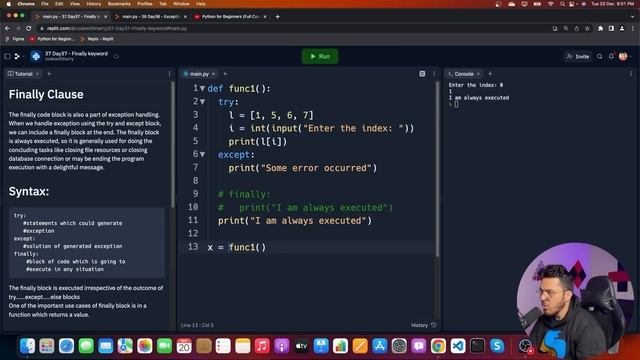Run the Python program with the Run button
Image resolution: width=640 pixels, height=360 pixels.
[x=320, y=56]
